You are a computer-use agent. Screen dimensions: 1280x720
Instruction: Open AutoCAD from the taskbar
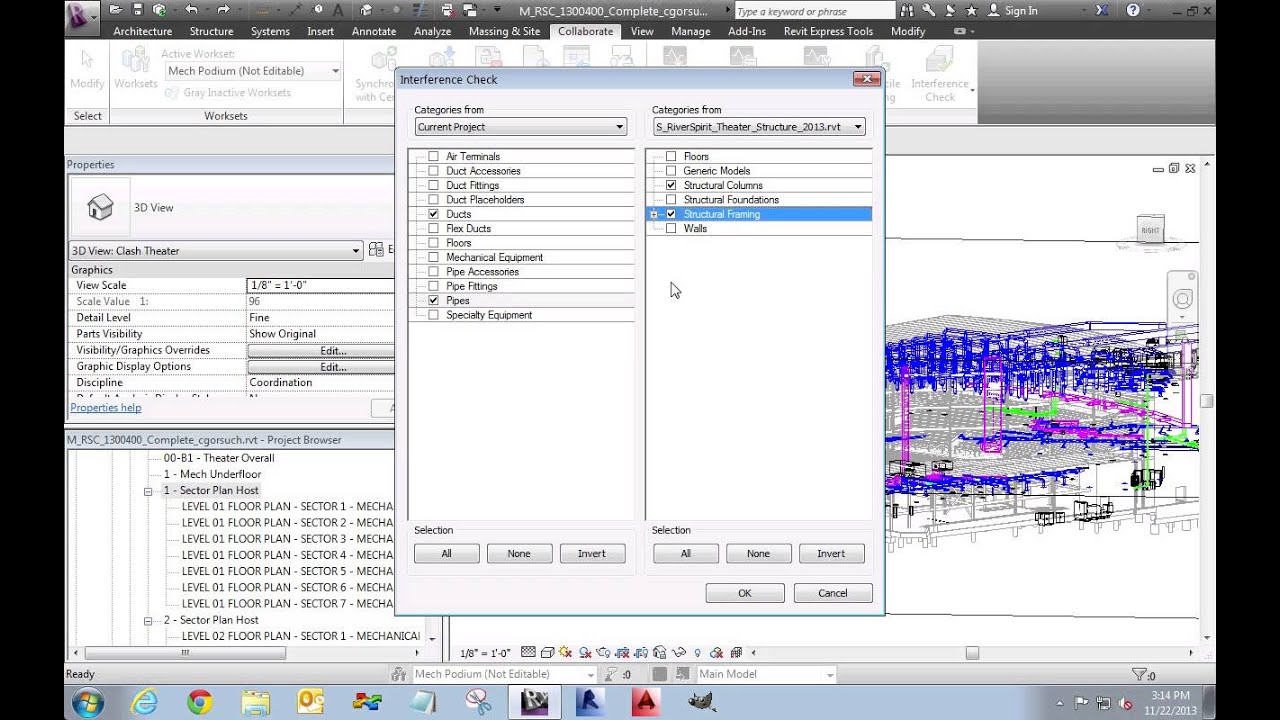coord(645,702)
